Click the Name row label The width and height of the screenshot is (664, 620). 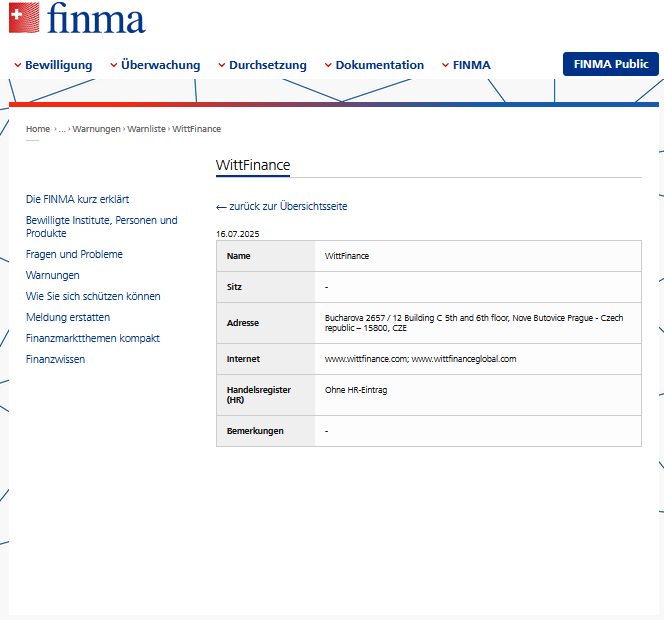tap(238, 256)
